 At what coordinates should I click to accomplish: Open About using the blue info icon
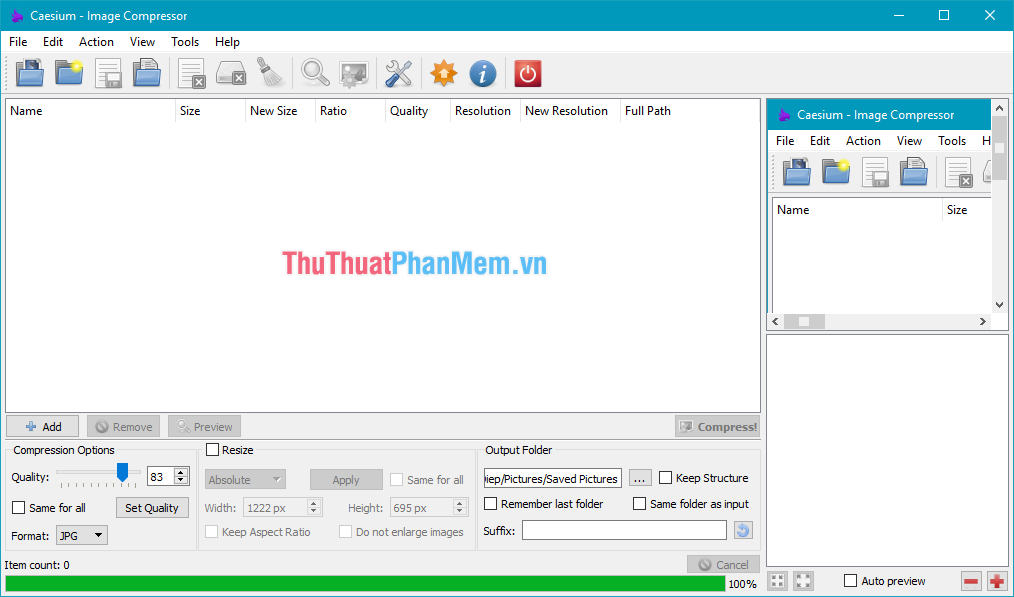click(482, 72)
